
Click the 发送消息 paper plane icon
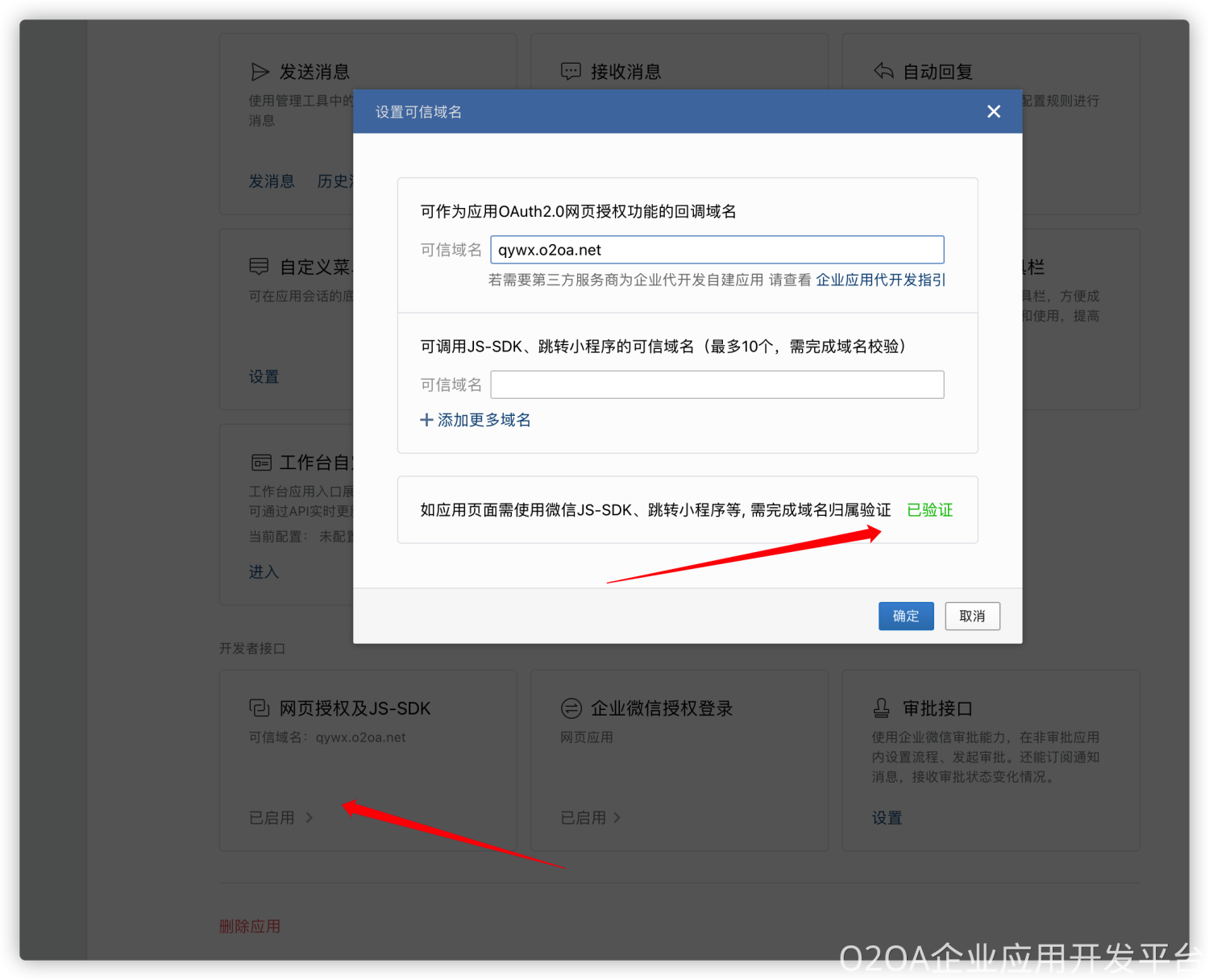tap(260, 73)
